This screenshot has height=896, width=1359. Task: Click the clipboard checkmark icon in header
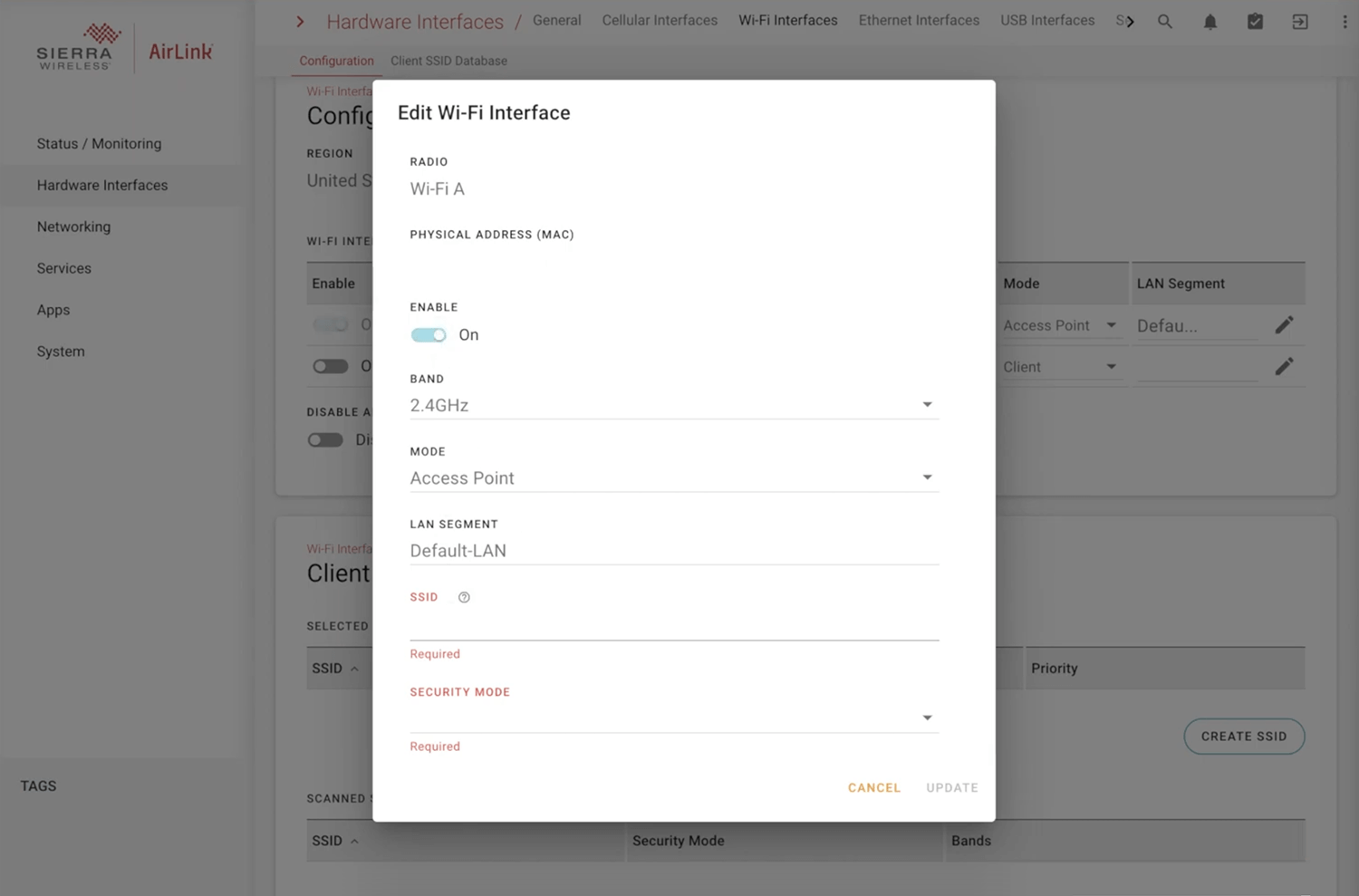click(1255, 22)
